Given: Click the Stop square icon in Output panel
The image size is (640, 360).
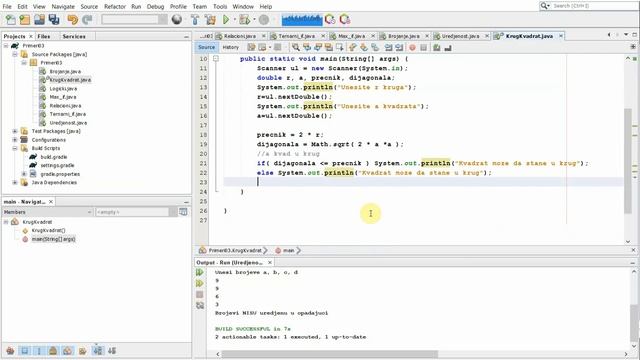Looking at the screenshot, I should (x=200, y=294).
